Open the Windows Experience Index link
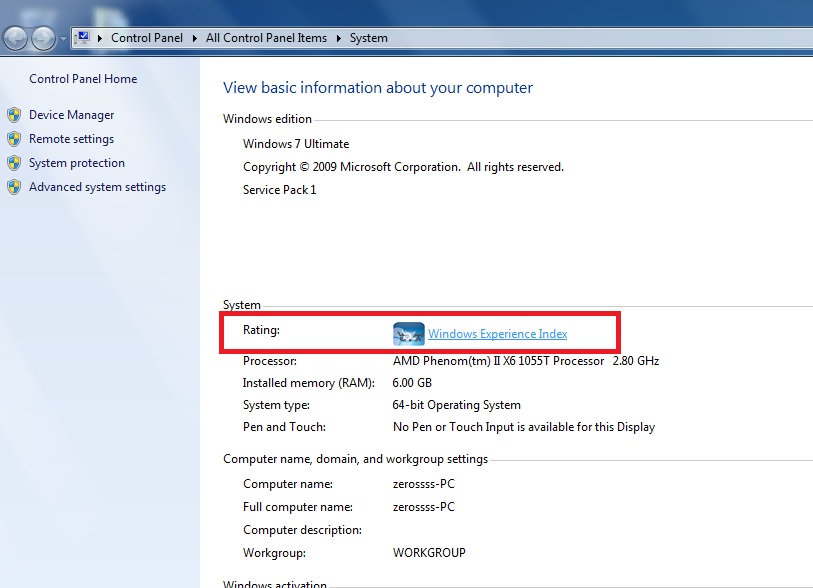Image resolution: width=813 pixels, height=588 pixels. (x=498, y=334)
